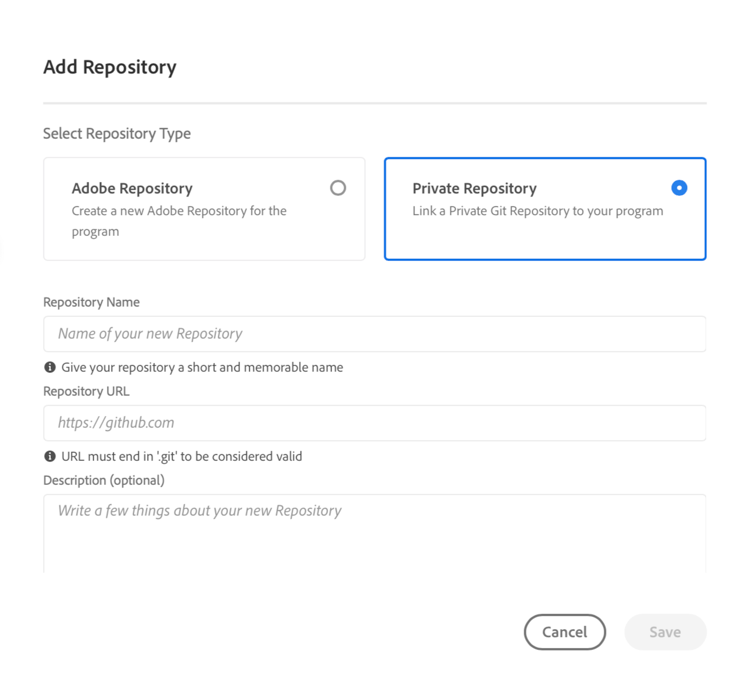Click the Adobe Repository card title
Viewport: 750px width, 691px height.
click(x=132, y=188)
